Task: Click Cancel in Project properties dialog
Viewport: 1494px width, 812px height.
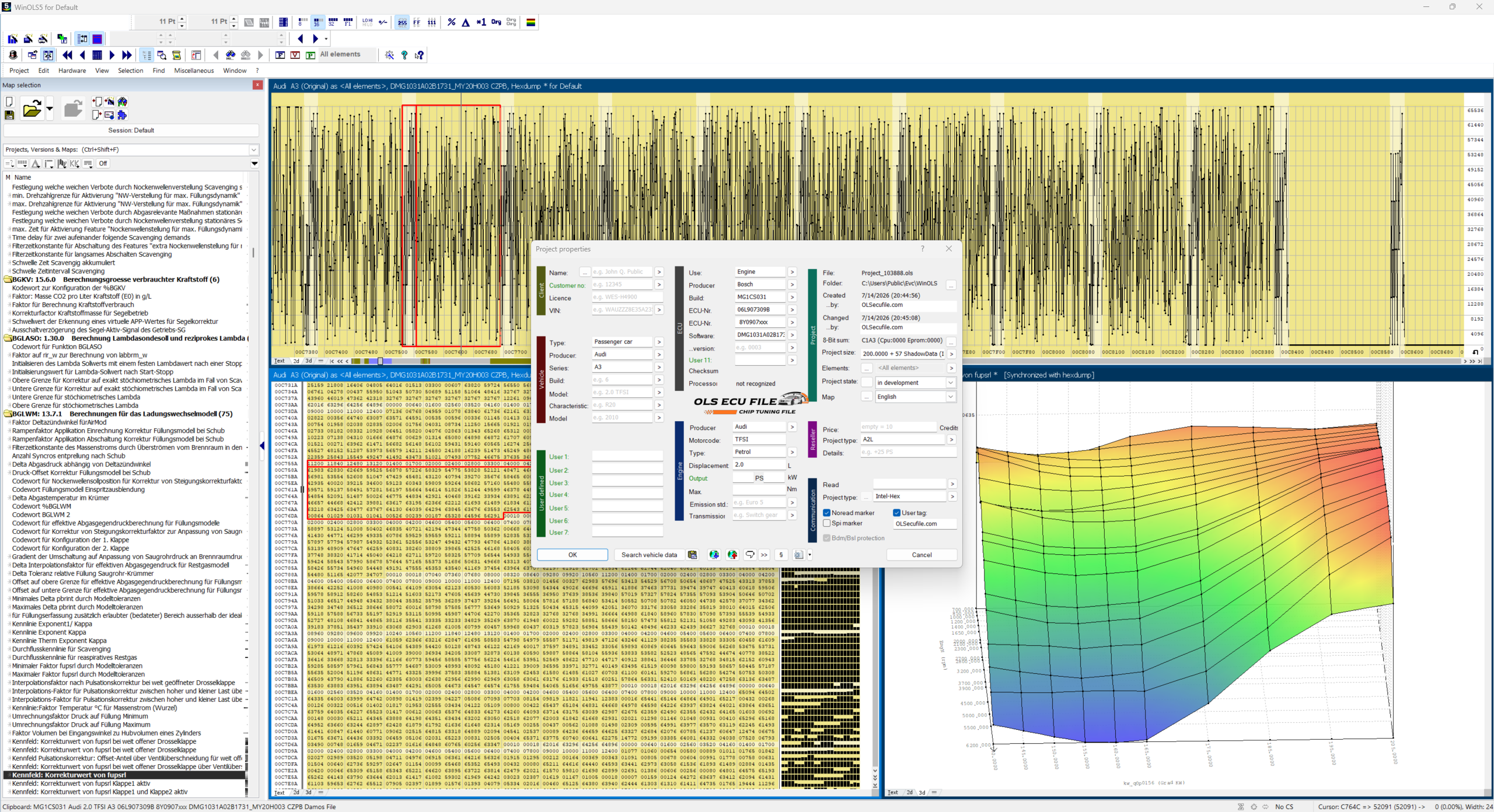Action: point(922,555)
